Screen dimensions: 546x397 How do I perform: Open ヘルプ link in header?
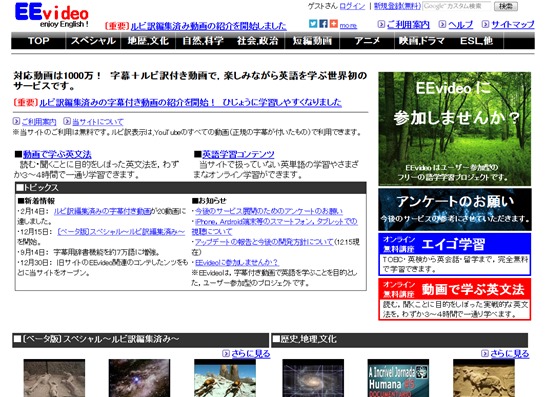click(x=460, y=25)
